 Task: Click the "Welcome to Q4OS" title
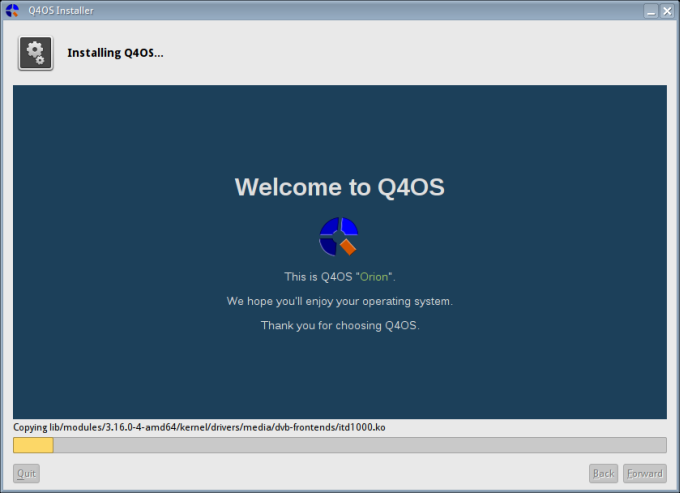pos(340,187)
